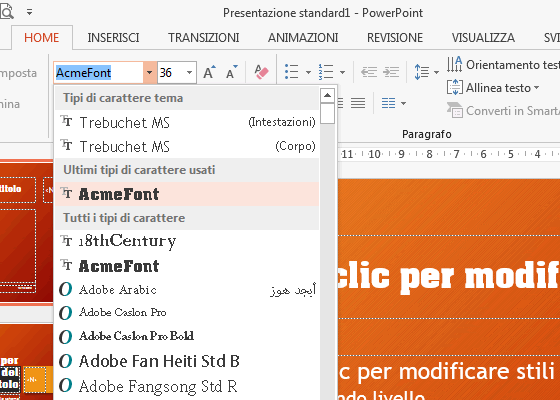Click Orientamento testo icon
The width and height of the screenshot is (560, 400).
pyautogui.click(x=454, y=64)
